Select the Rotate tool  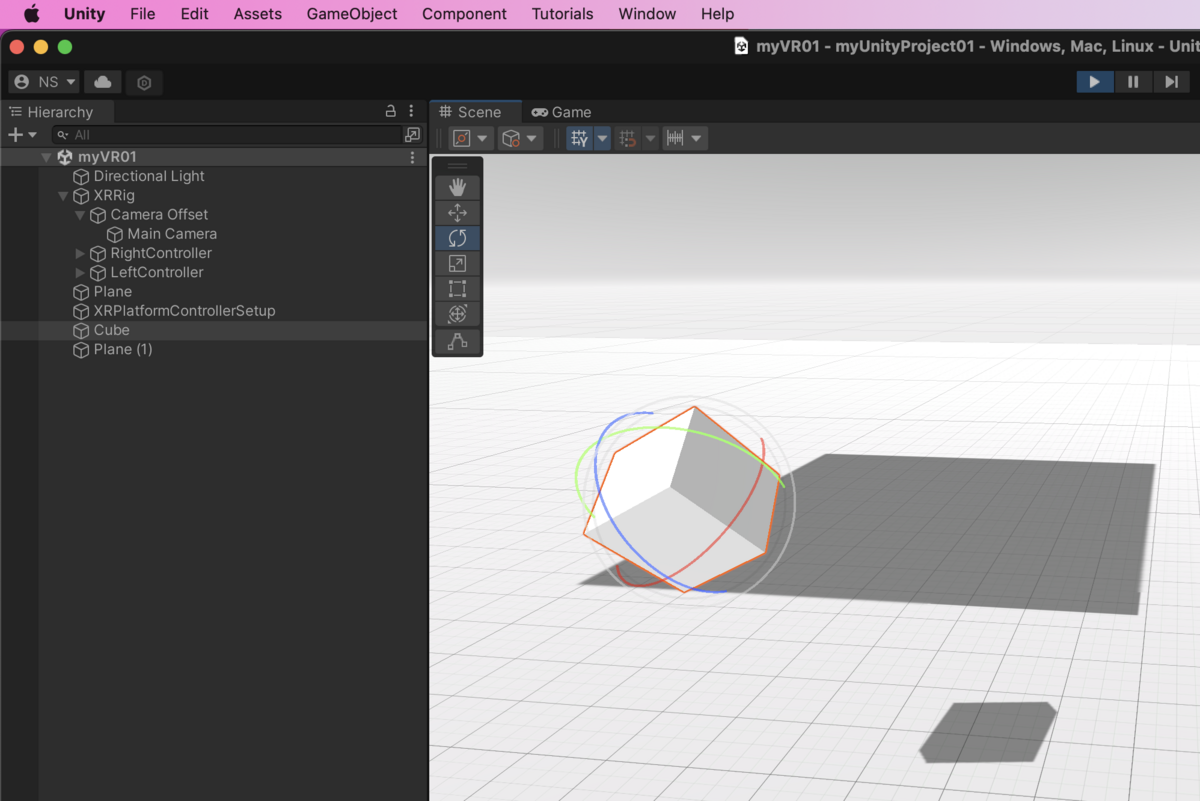pos(457,238)
